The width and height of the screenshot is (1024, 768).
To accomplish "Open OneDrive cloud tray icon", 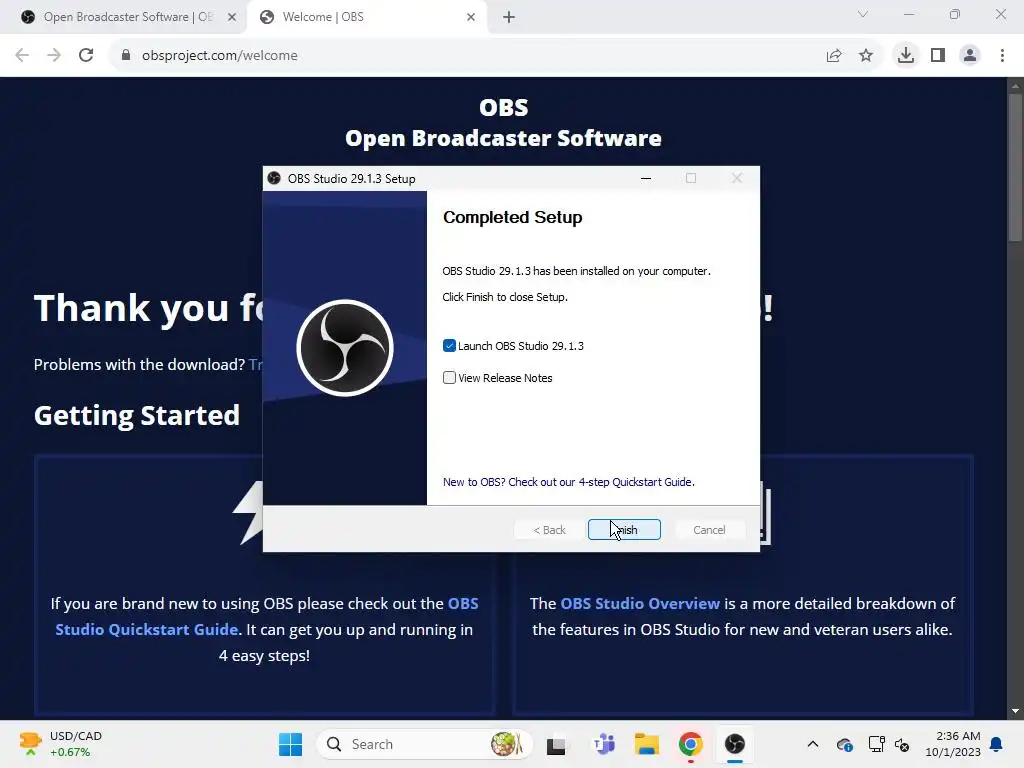I will pos(844,744).
